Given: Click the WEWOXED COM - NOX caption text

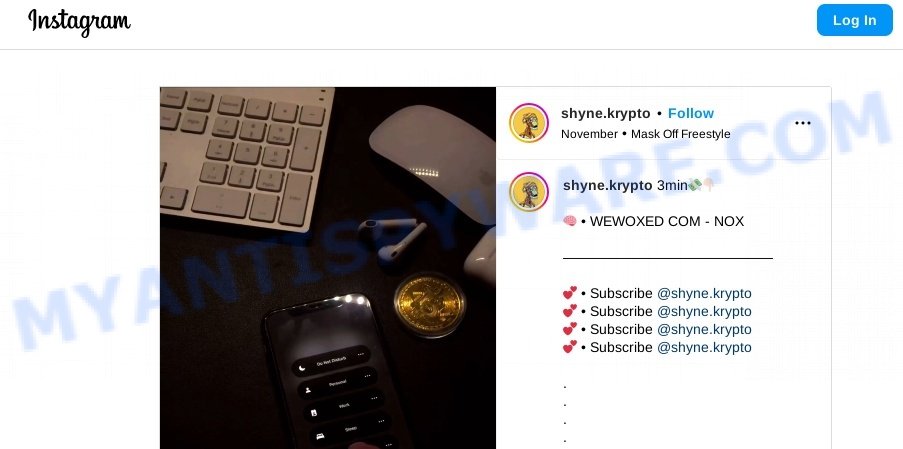Looking at the screenshot, I should pyautogui.click(x=667, y=221).
